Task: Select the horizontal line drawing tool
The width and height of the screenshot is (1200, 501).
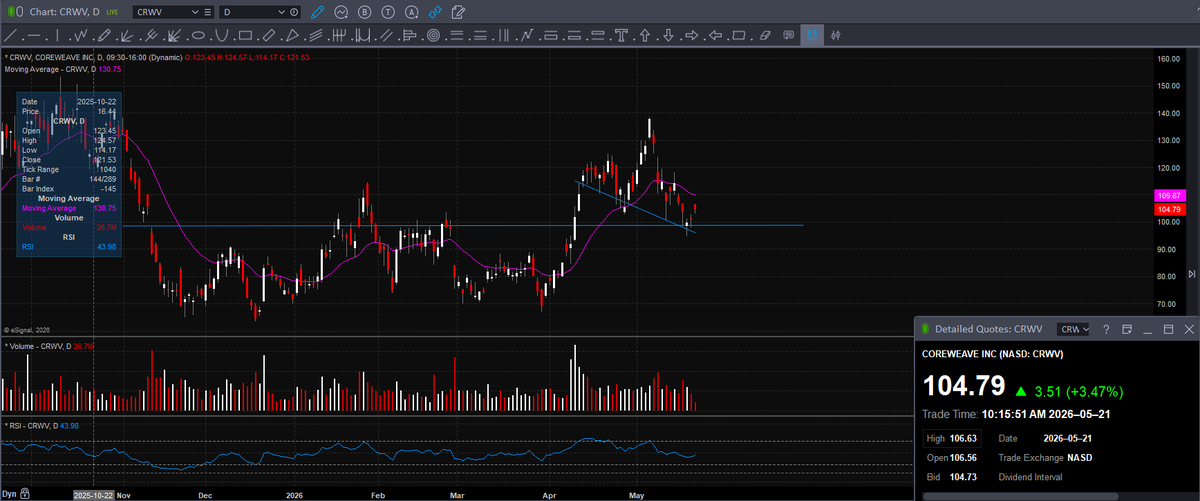Action: pos(34,35)
